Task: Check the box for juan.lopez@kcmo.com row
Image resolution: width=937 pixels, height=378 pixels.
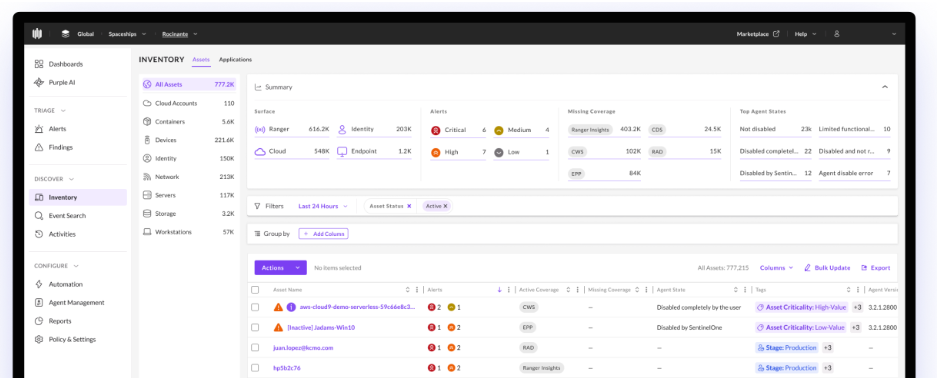Action: pos(255,347)
